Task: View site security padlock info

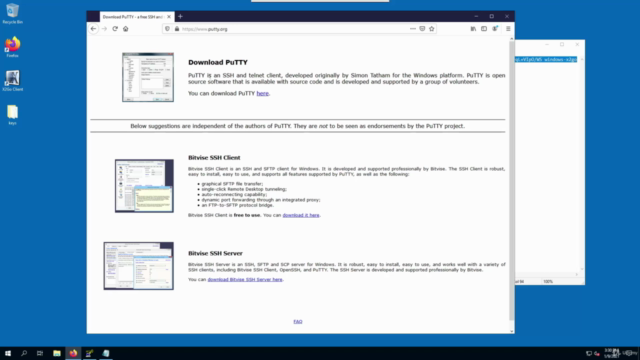Action: coord(177,29)
